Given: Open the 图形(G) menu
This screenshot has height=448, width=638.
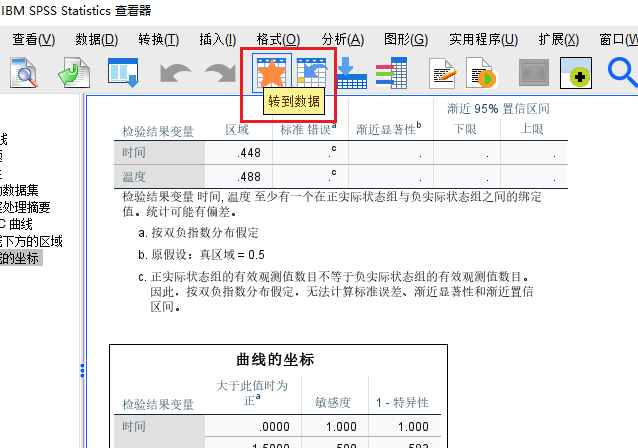Looking at the screenshot, I should (x=406, y=39).
